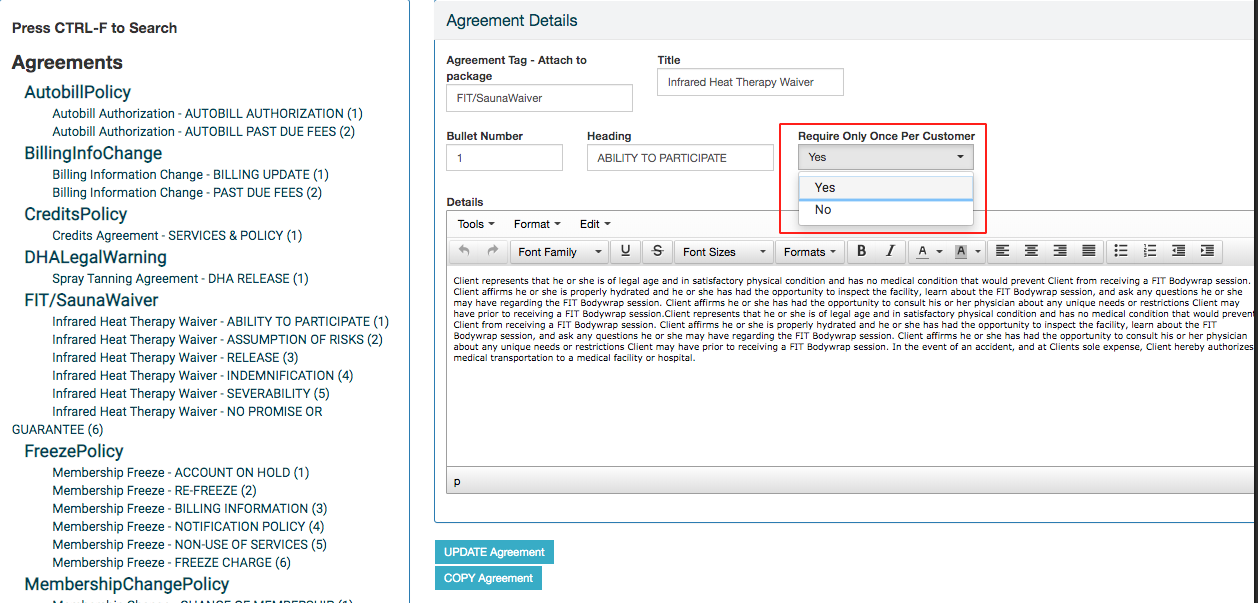This screenshot has width=1258, height=603.
Task: Select the MembershipChangePolicy section heading
Action: coord(127,584)
